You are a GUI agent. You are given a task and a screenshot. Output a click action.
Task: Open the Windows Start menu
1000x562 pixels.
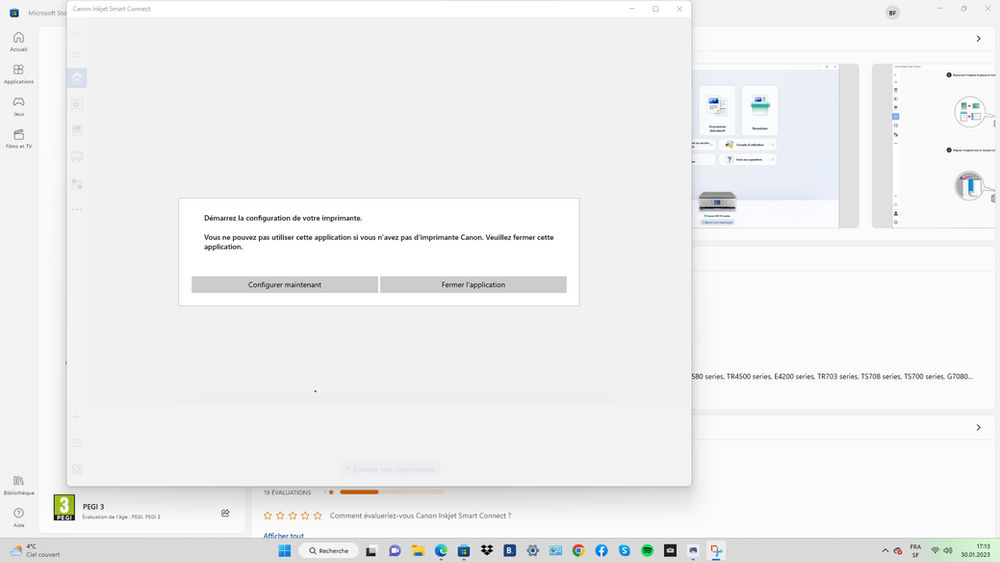(x=284, y=551)
